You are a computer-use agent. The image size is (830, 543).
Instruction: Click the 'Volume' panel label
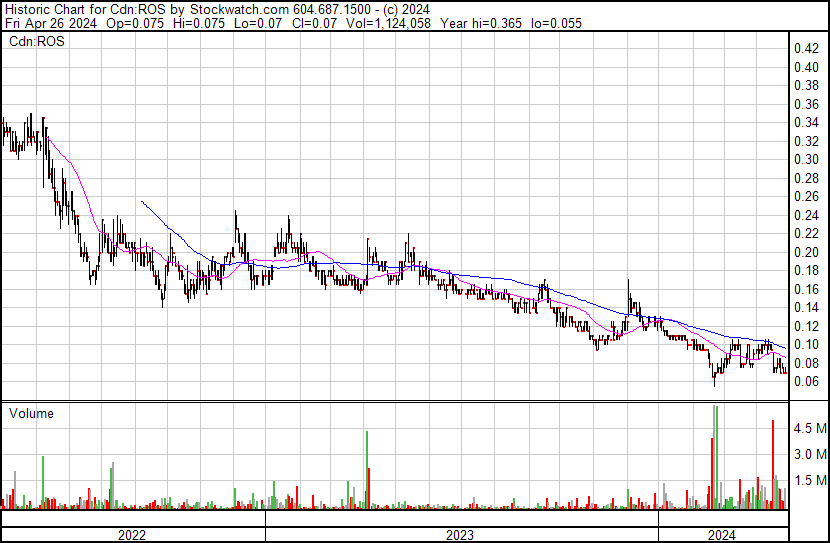31,413
